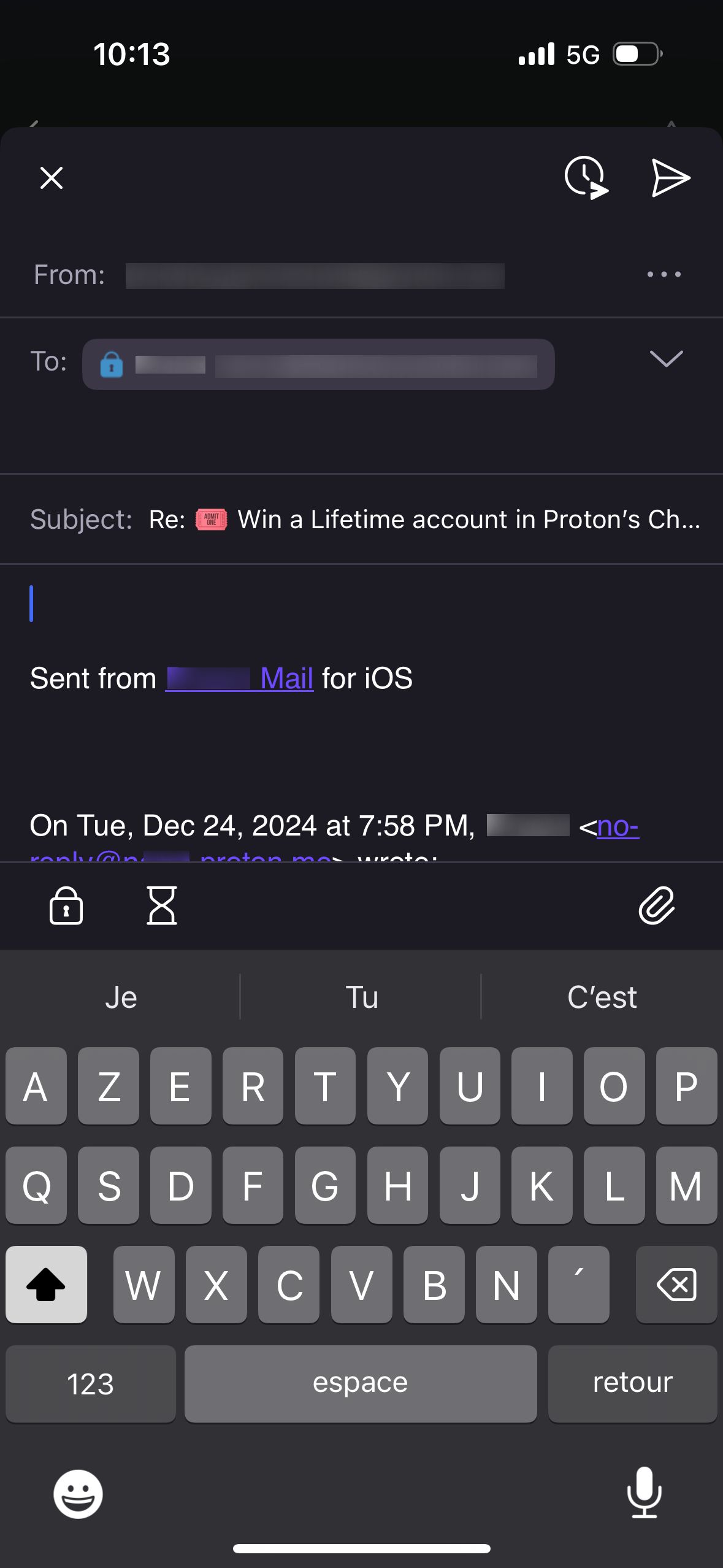This screenshot has height=1568, width=723.
Task: Close the composer with the X icon
Action: pos(52,178)
